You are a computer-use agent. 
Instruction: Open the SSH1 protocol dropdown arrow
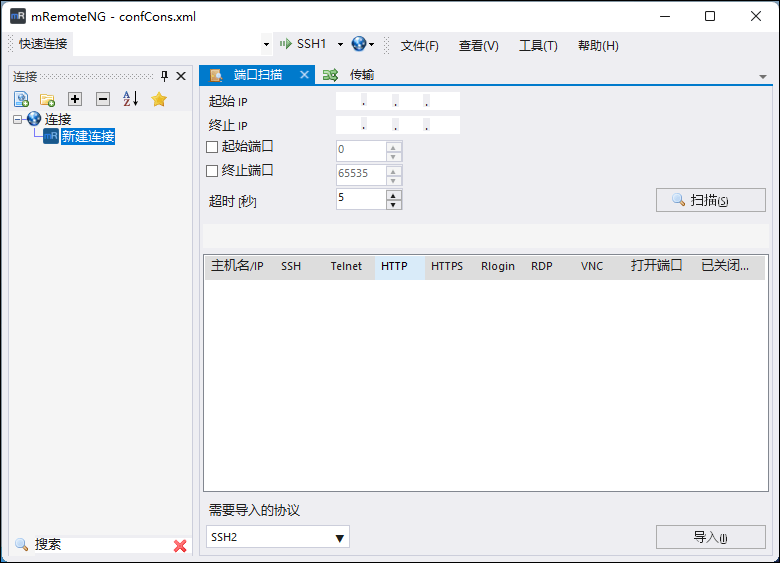[x=340, y=44]
